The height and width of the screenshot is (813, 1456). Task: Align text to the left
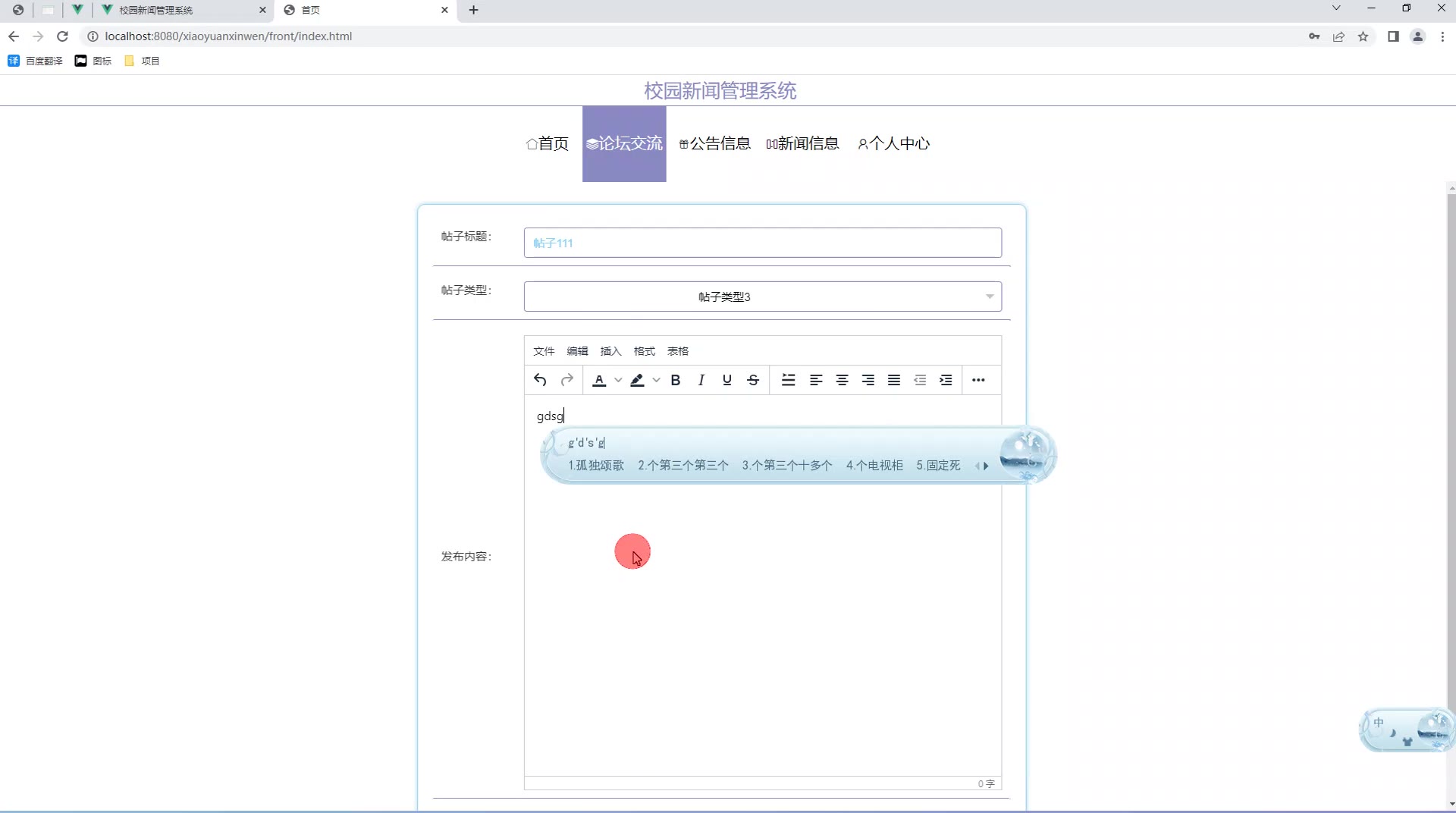(816, 380)
